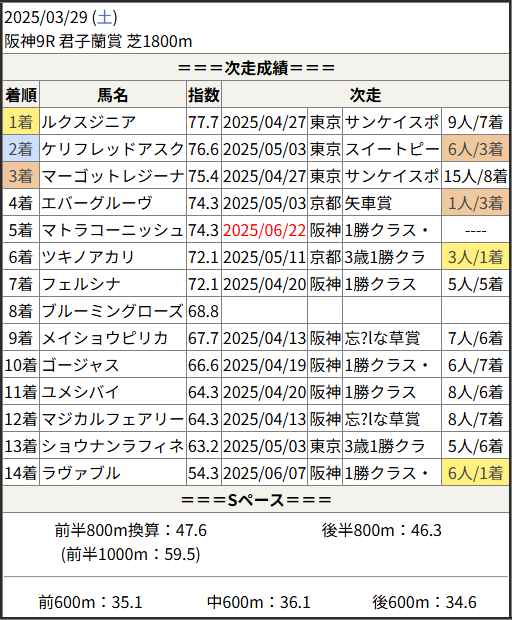The height and width of the screenshot is (620, 512).
Task: Click index value 77.7
Action: [204, 122]
